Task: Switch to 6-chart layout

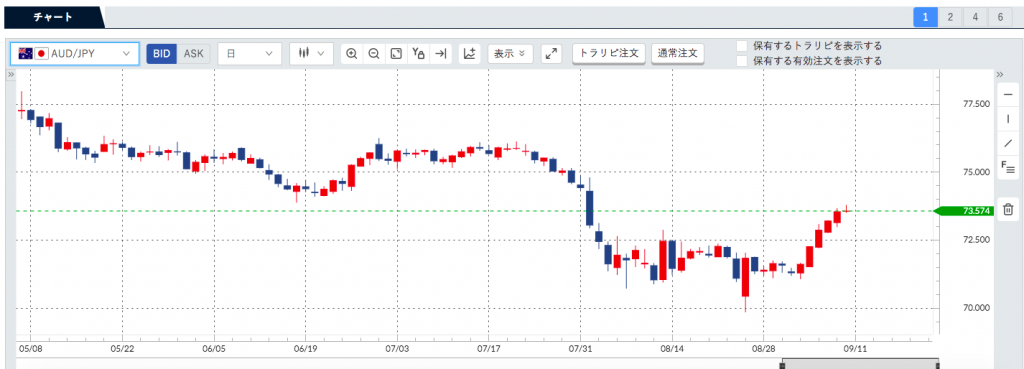Action: [1000, 17]
